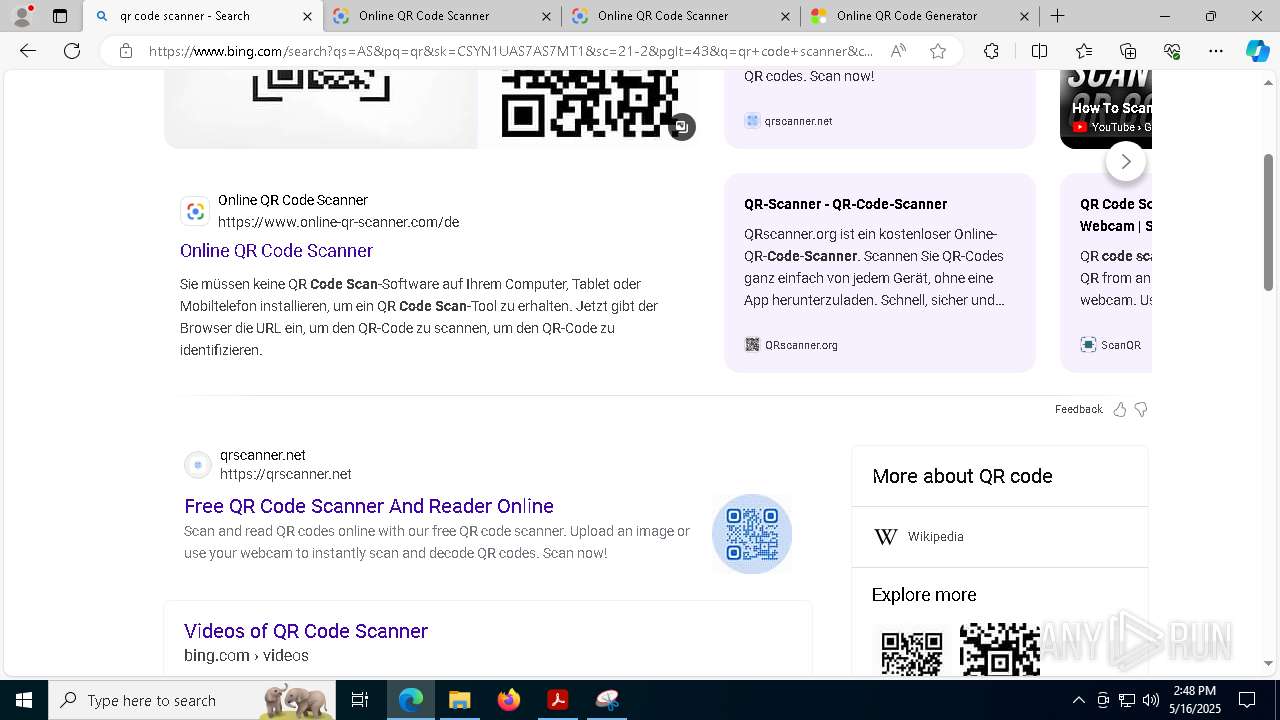The image size is (1280, 720).
Task: Click the https://qrscanner.net URL text
Action: (286, 474)
